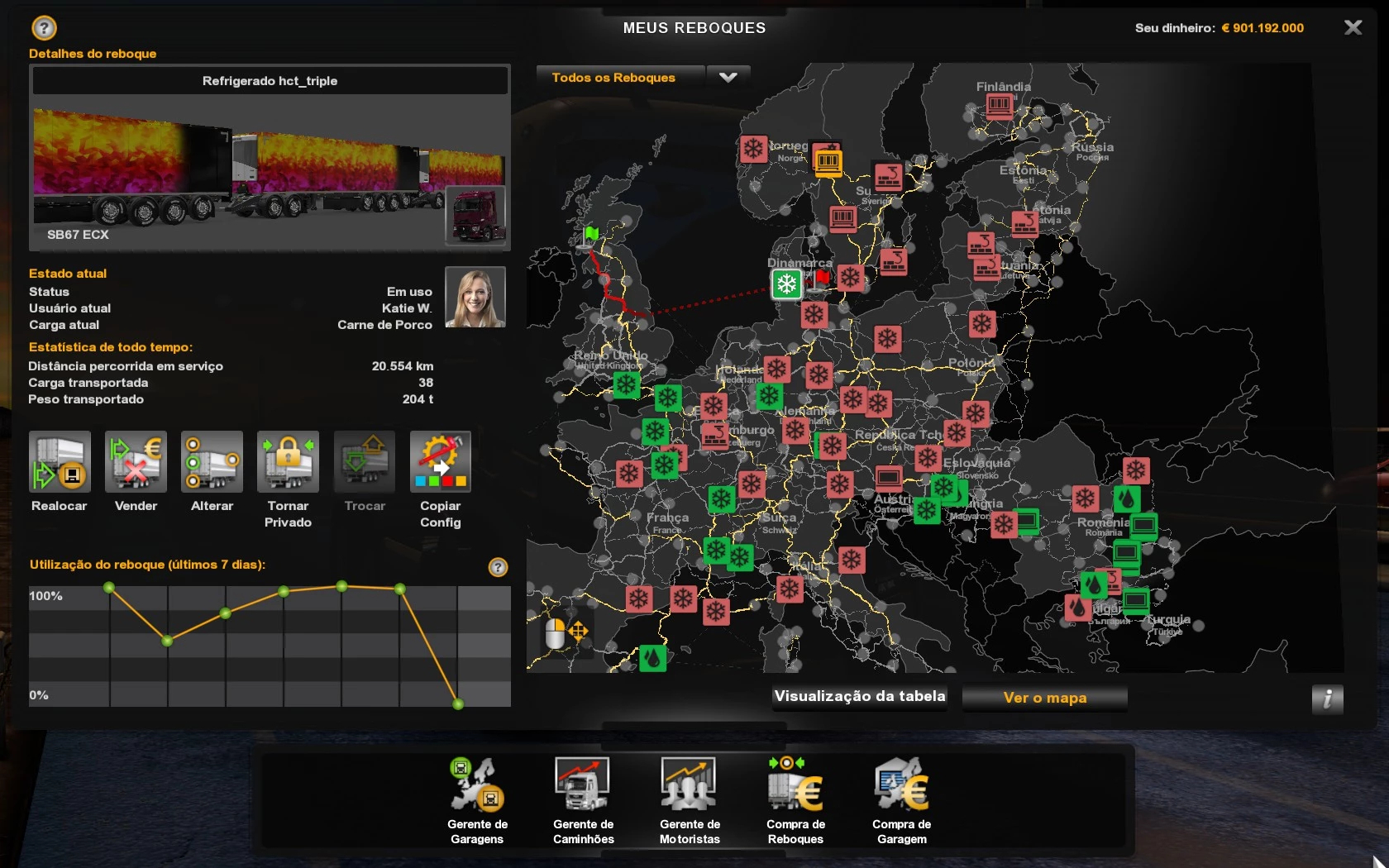The height and width of the screenshot is (868, 1389).
Task: Click the truck thumbnail on trailer preview
Action: pyautogui.click(x=476, y=216)
